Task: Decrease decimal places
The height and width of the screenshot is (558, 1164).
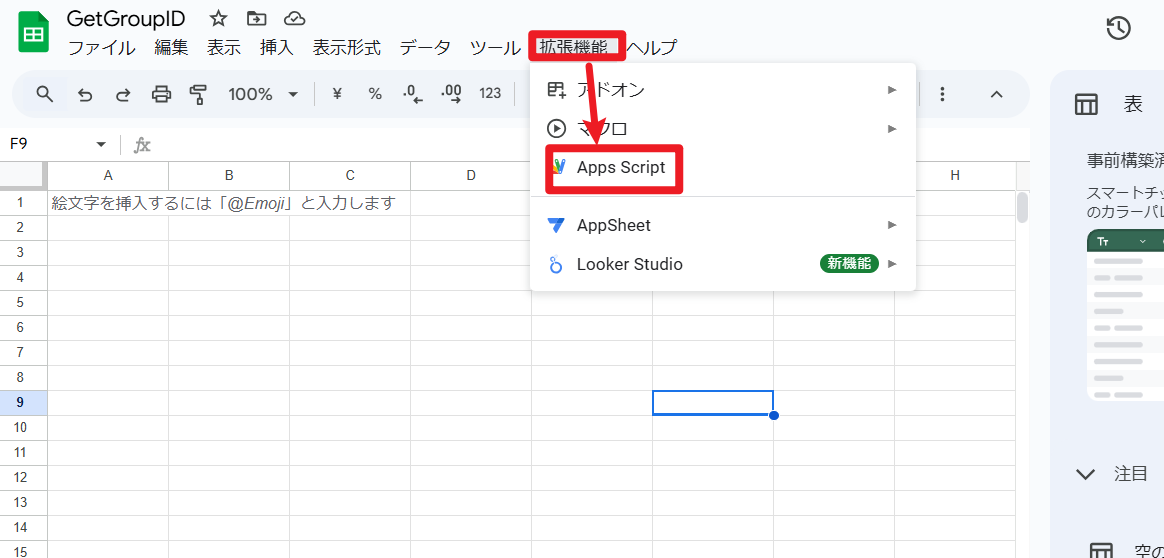Action: tap(412, 93)
